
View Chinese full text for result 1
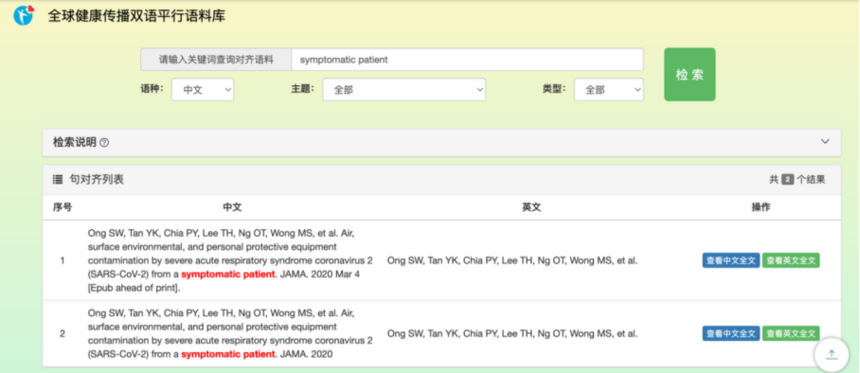point(731,261)
